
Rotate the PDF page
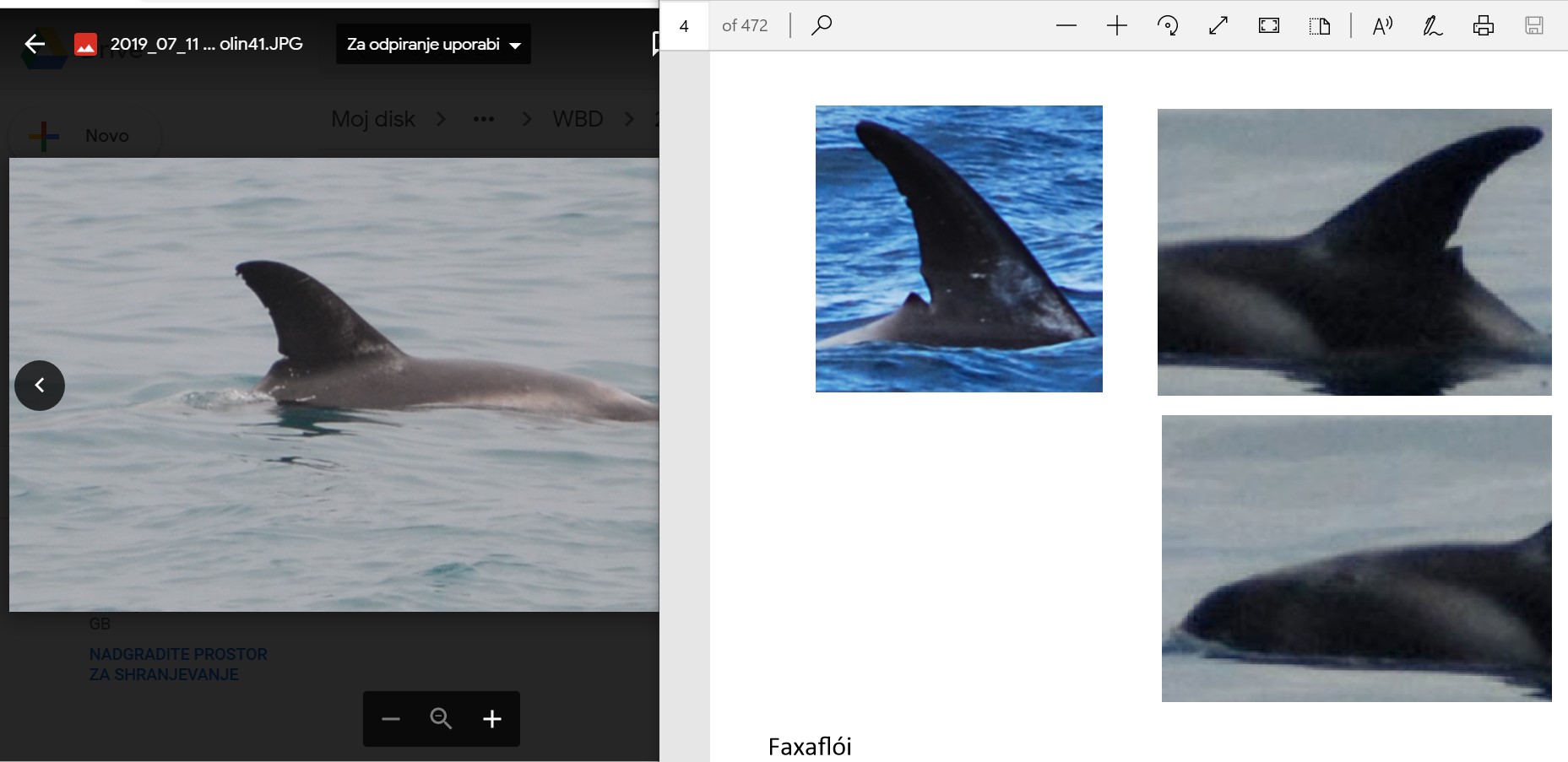1168,26
